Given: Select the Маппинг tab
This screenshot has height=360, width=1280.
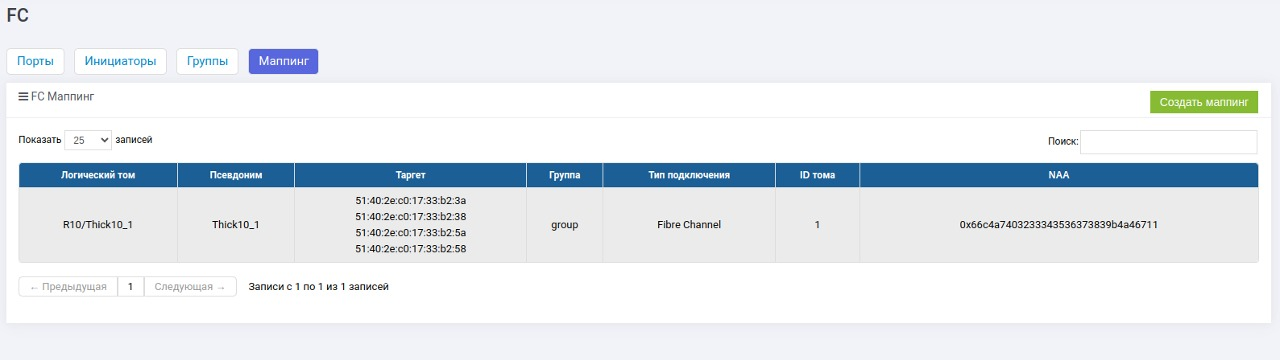Looking at the screenshot, I should (x=284, y=62).
